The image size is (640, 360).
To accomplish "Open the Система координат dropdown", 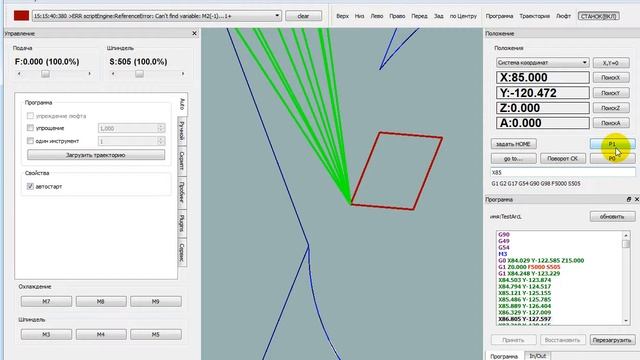I will tap(542, 63).
